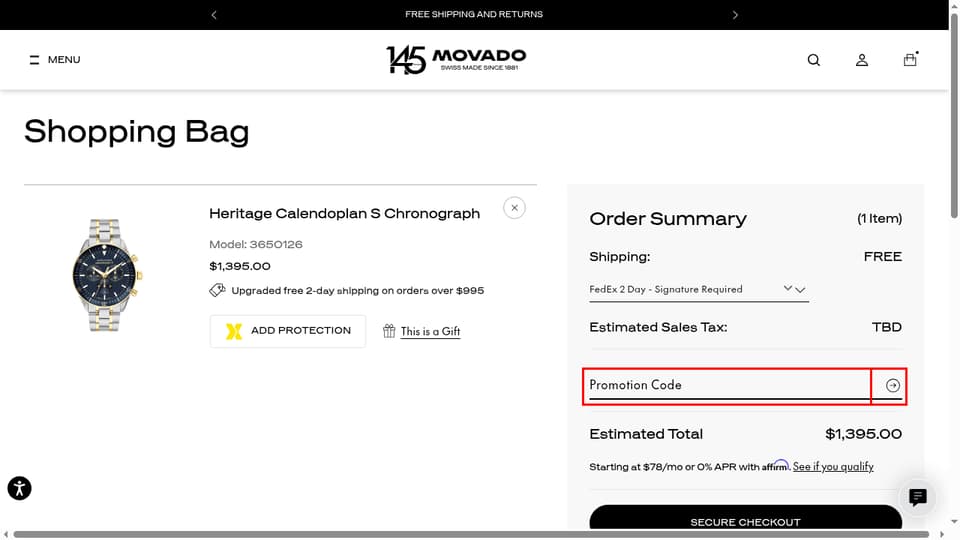Show next banner message arrow
960x540 pixels.
[x=735, y=15]
